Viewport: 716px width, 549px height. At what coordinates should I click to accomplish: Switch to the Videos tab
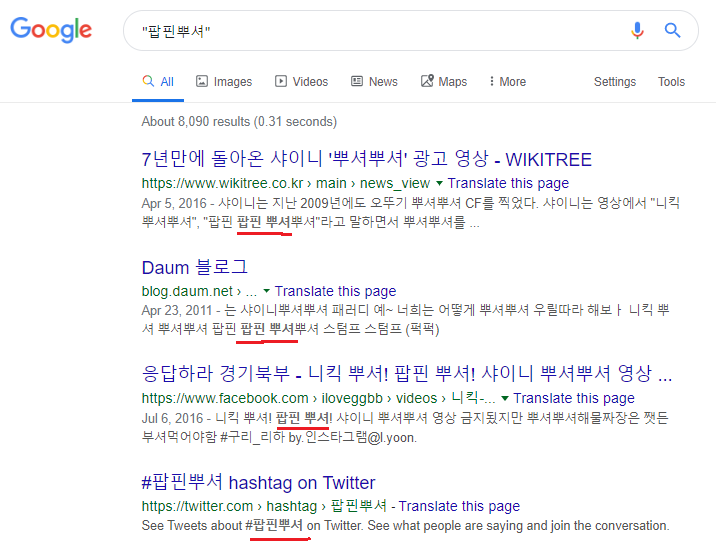[x=301, y=82]
